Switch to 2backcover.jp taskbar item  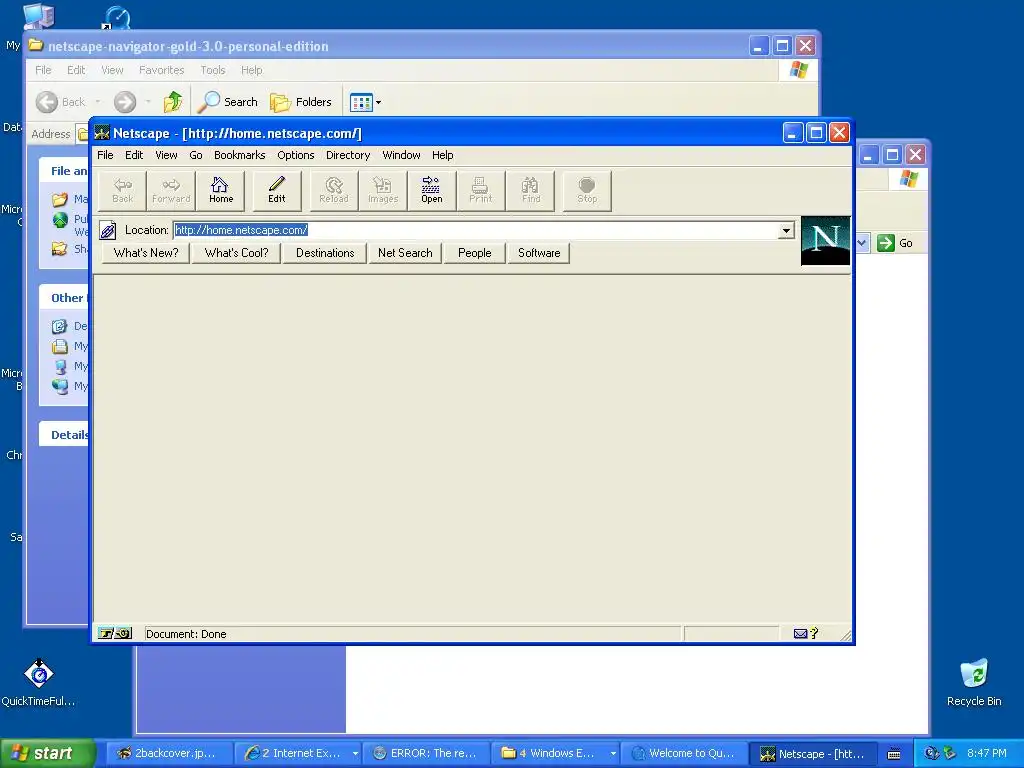coord(168,754)
